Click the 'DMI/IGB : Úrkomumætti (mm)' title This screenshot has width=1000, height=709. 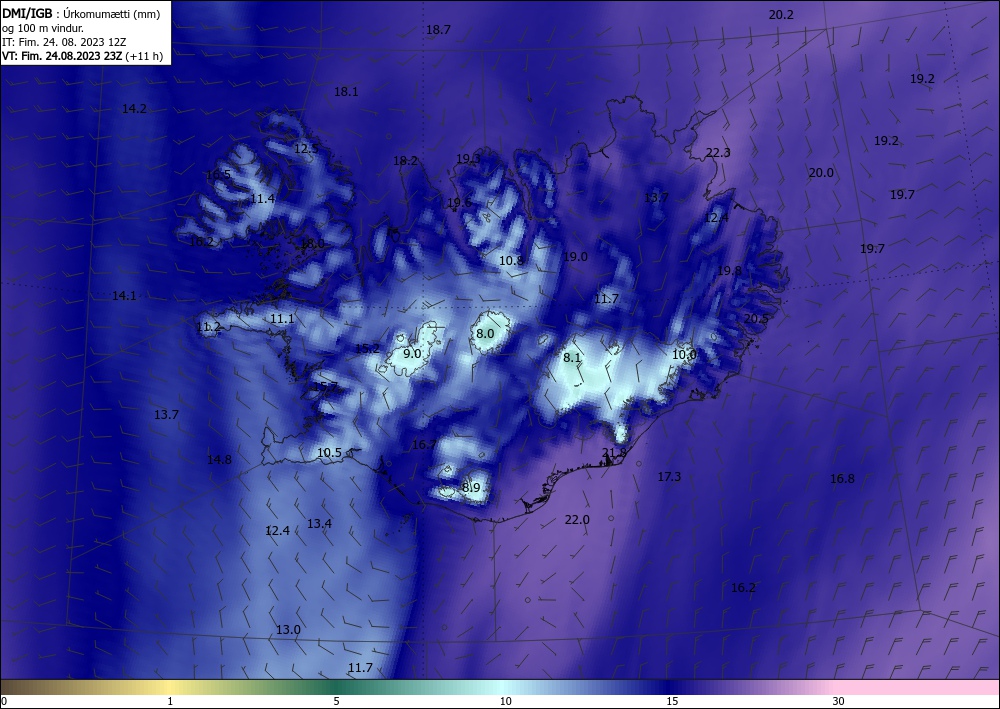[x=81, y=13]
